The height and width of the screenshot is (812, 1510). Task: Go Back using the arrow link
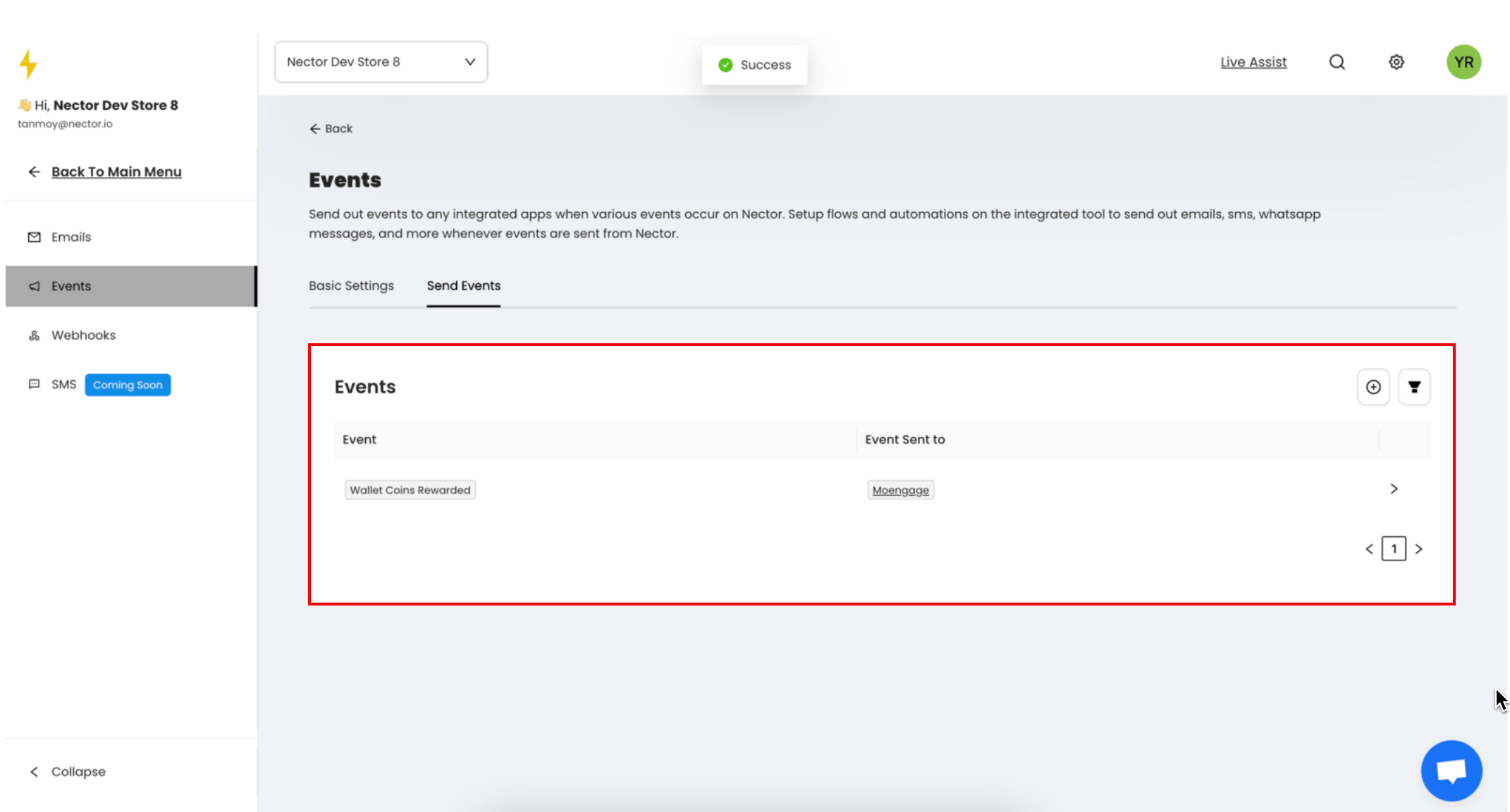tap(331, 128)
